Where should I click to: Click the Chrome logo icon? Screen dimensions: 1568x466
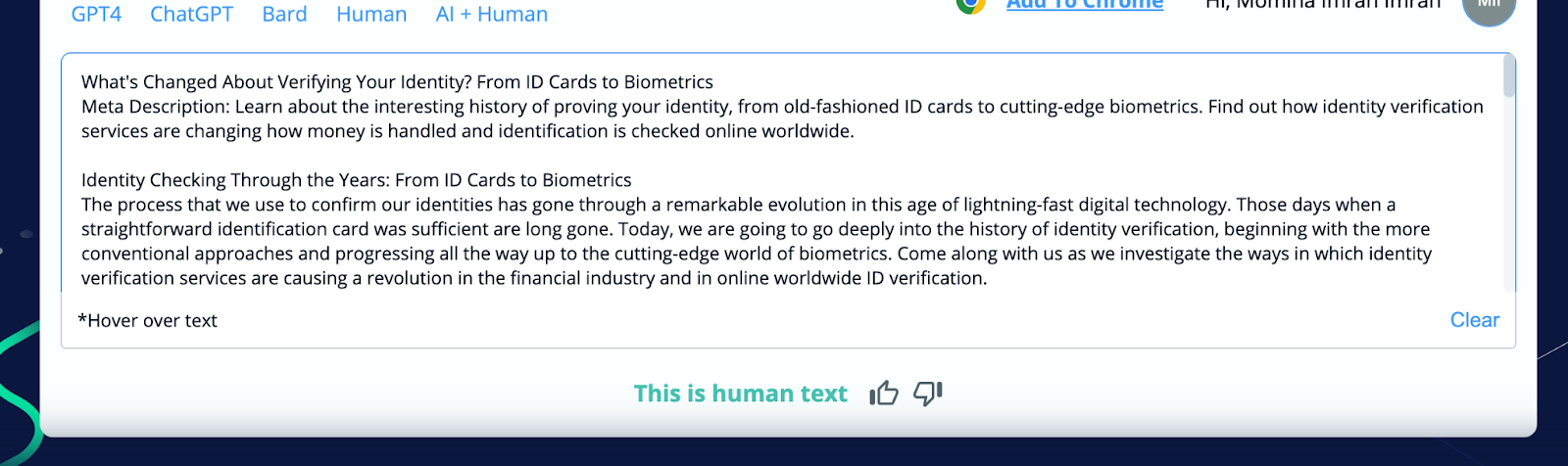click(970, 4)
